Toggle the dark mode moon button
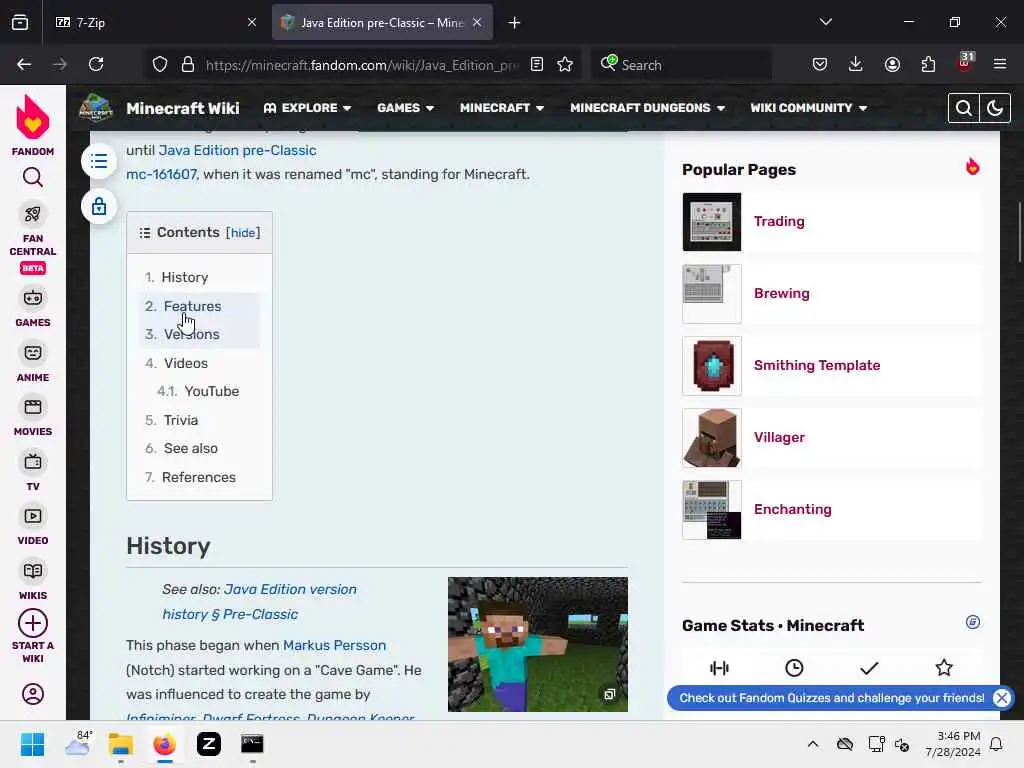1024x768 pixels. click(995, 108)
